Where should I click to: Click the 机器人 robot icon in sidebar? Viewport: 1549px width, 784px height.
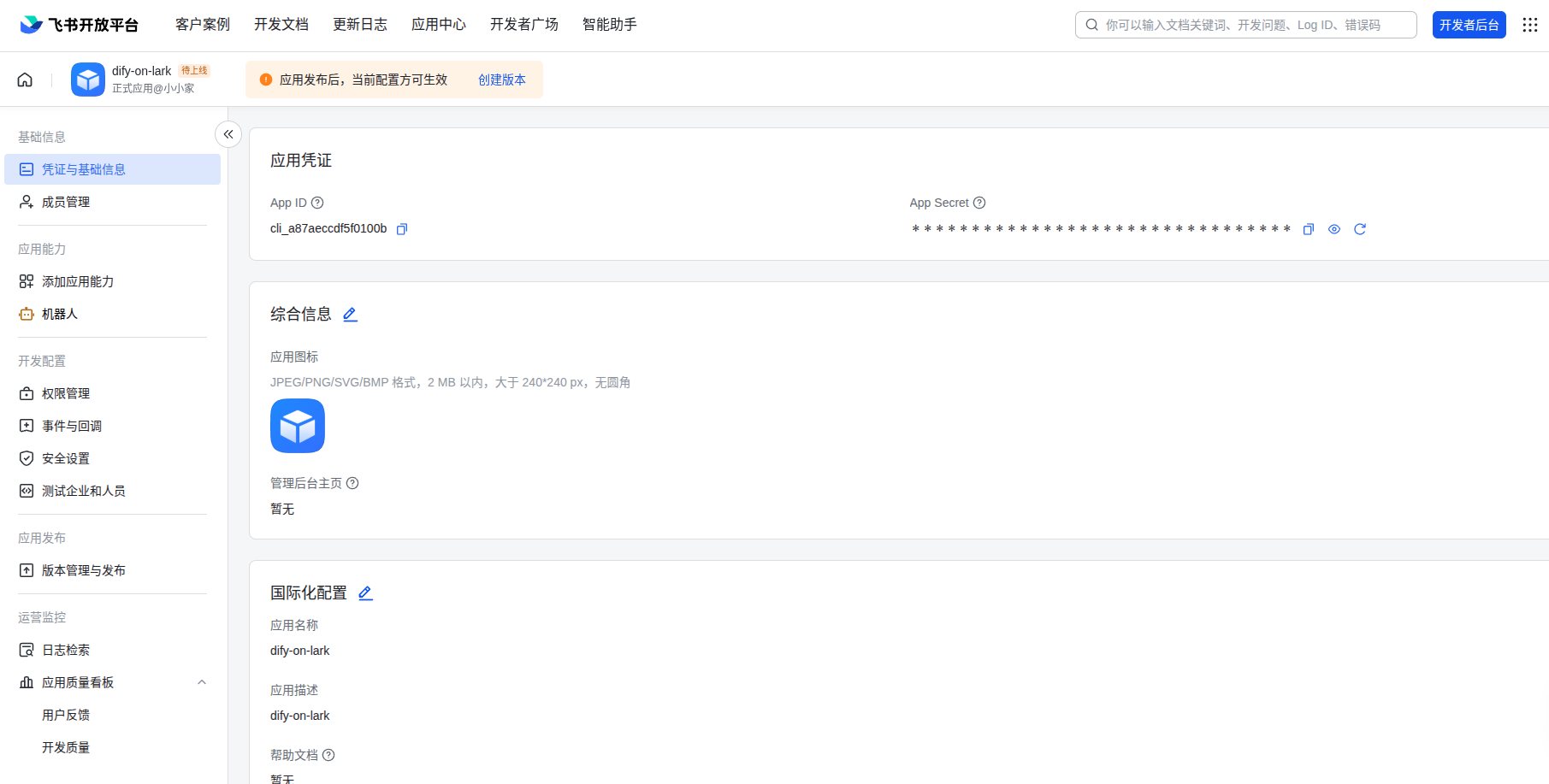(27, 314)
